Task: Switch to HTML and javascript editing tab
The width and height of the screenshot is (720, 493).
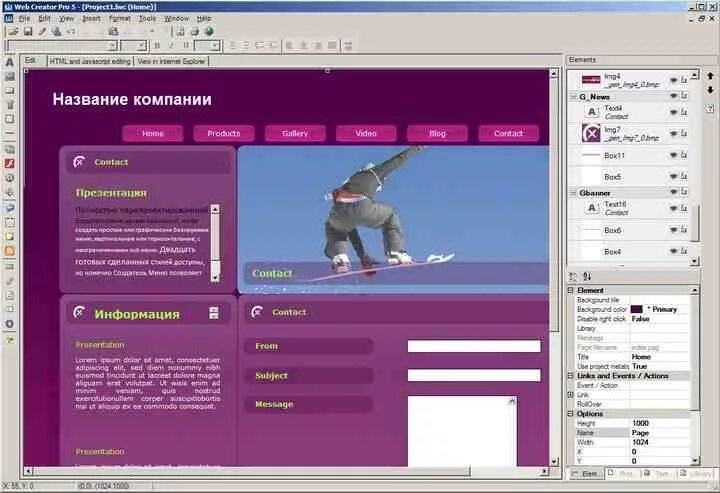Action: [x=90, y=62]
